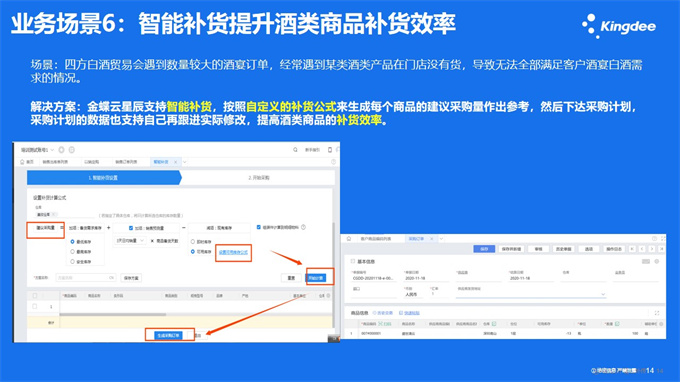Click the 方案名称 input field
This screenshot has width=680, height=382.
pyautogui.click(x=85, y=278)
